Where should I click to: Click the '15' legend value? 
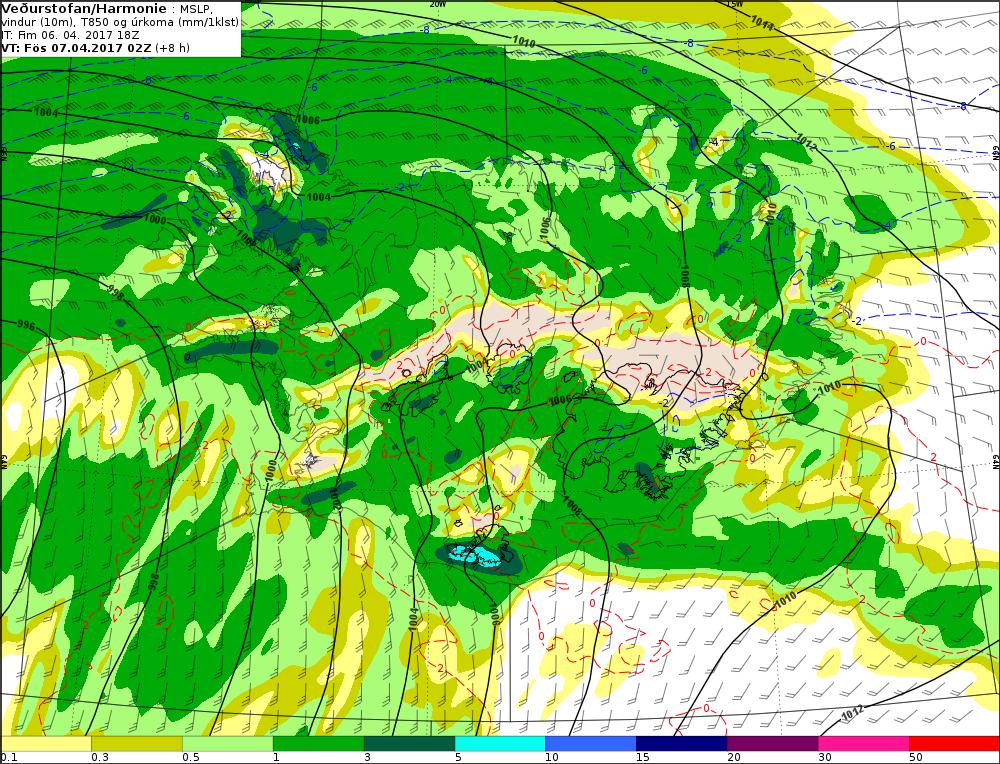point(643,757)
